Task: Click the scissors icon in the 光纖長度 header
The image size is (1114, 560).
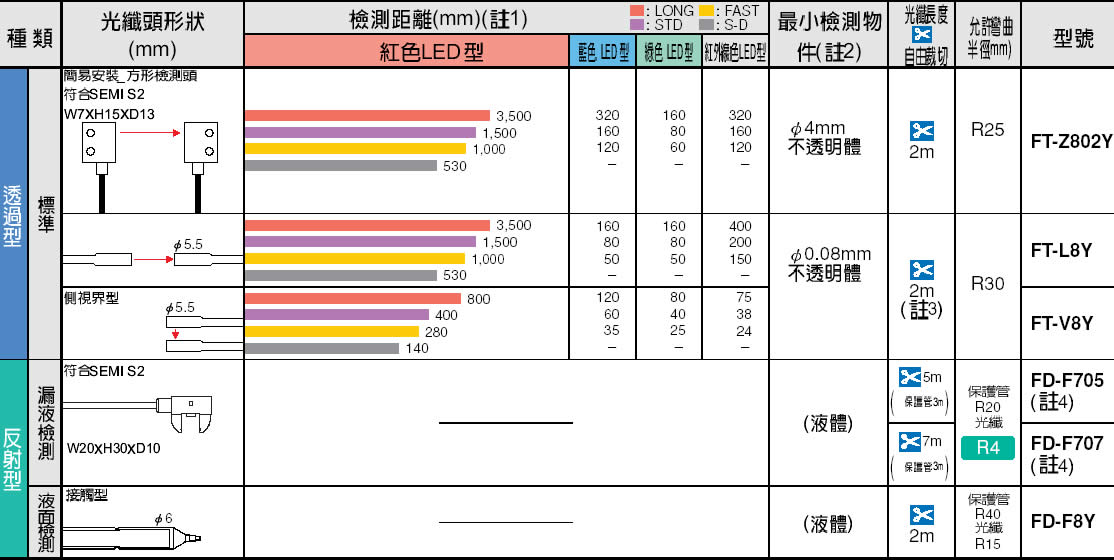Action: pyautogui.click(x=920, y=36)
